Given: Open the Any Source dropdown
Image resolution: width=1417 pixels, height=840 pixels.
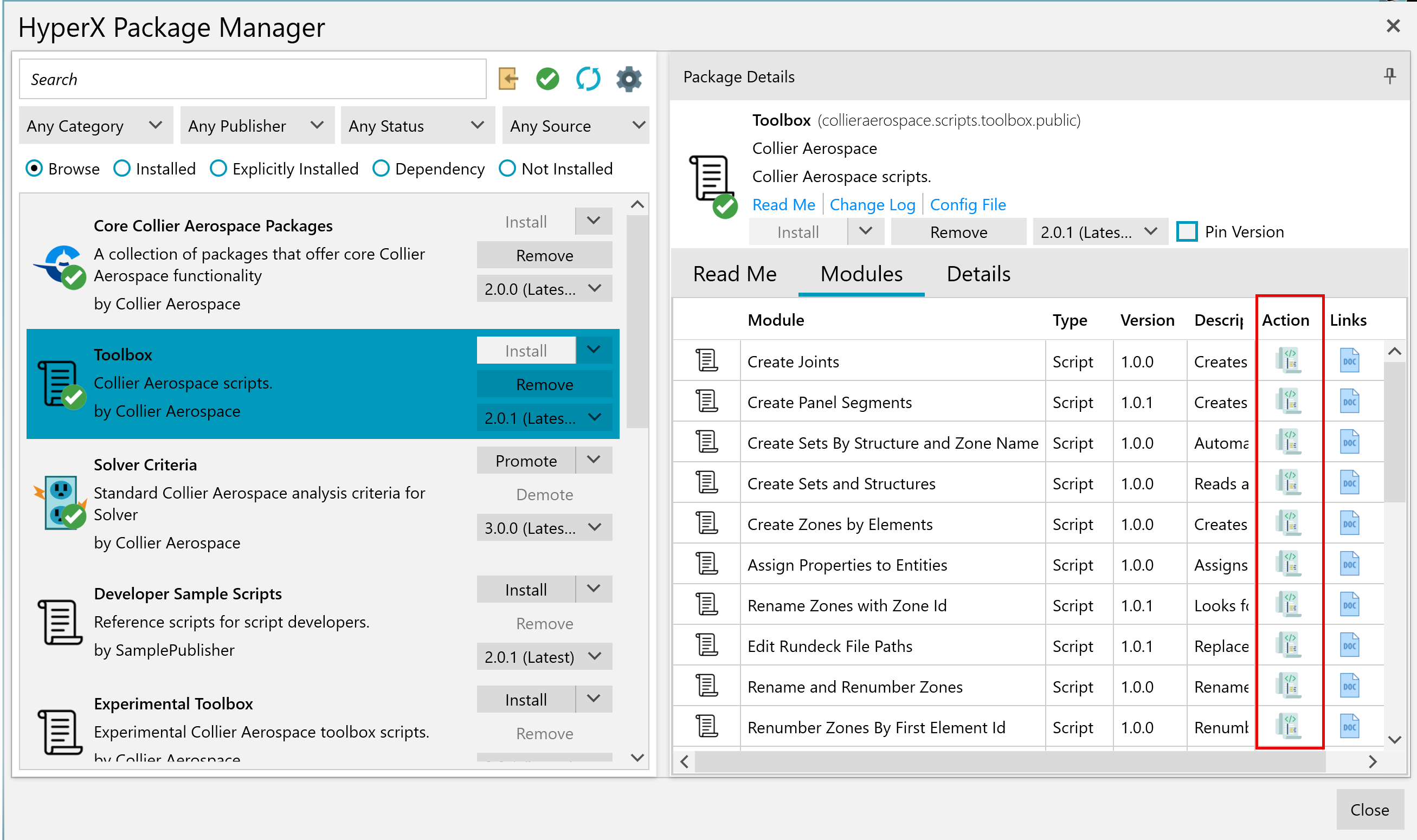Looking at the screenshot, I should (x=575, y=126).
